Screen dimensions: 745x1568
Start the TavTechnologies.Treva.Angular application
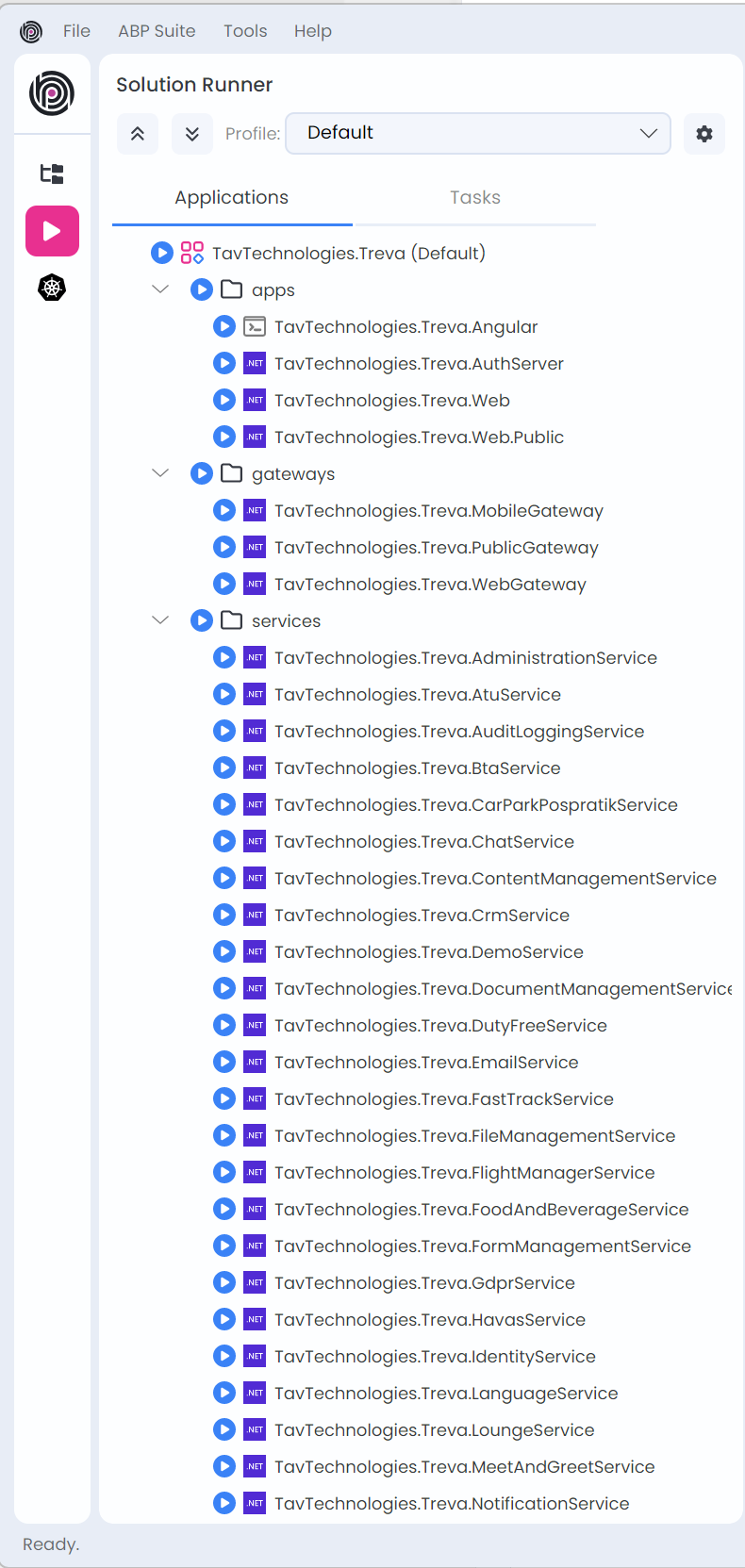[x=224, y=326]
